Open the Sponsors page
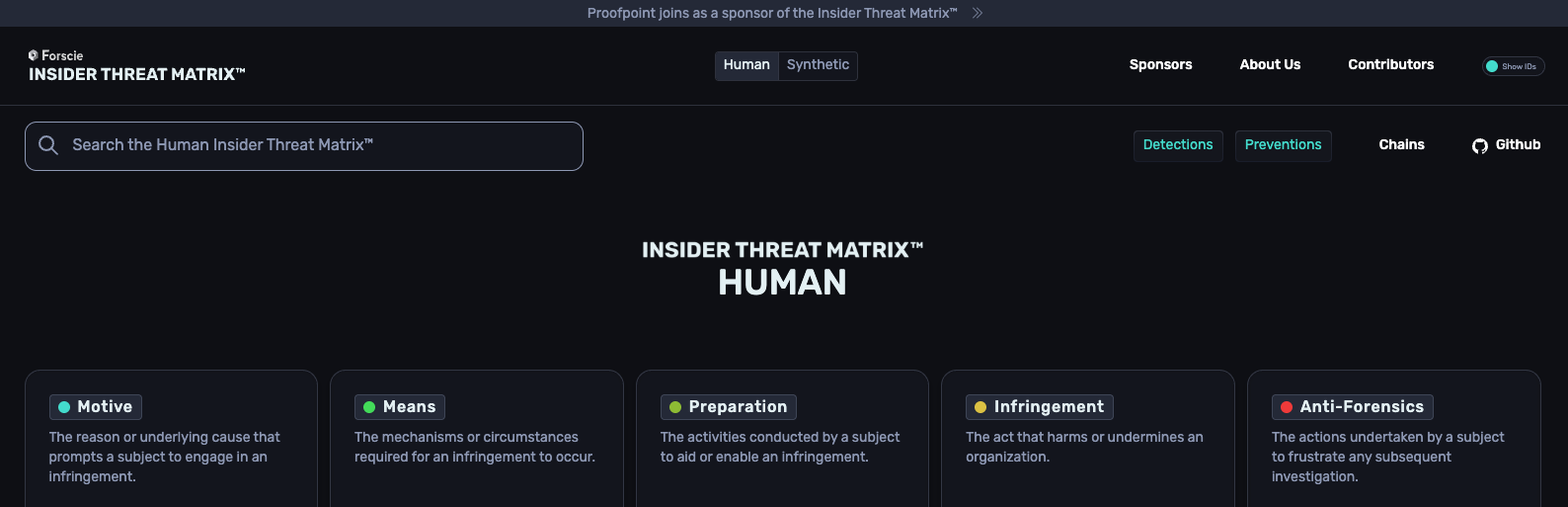The height and width of the screenshot is (507, 1568). [x=1161, y=65]
